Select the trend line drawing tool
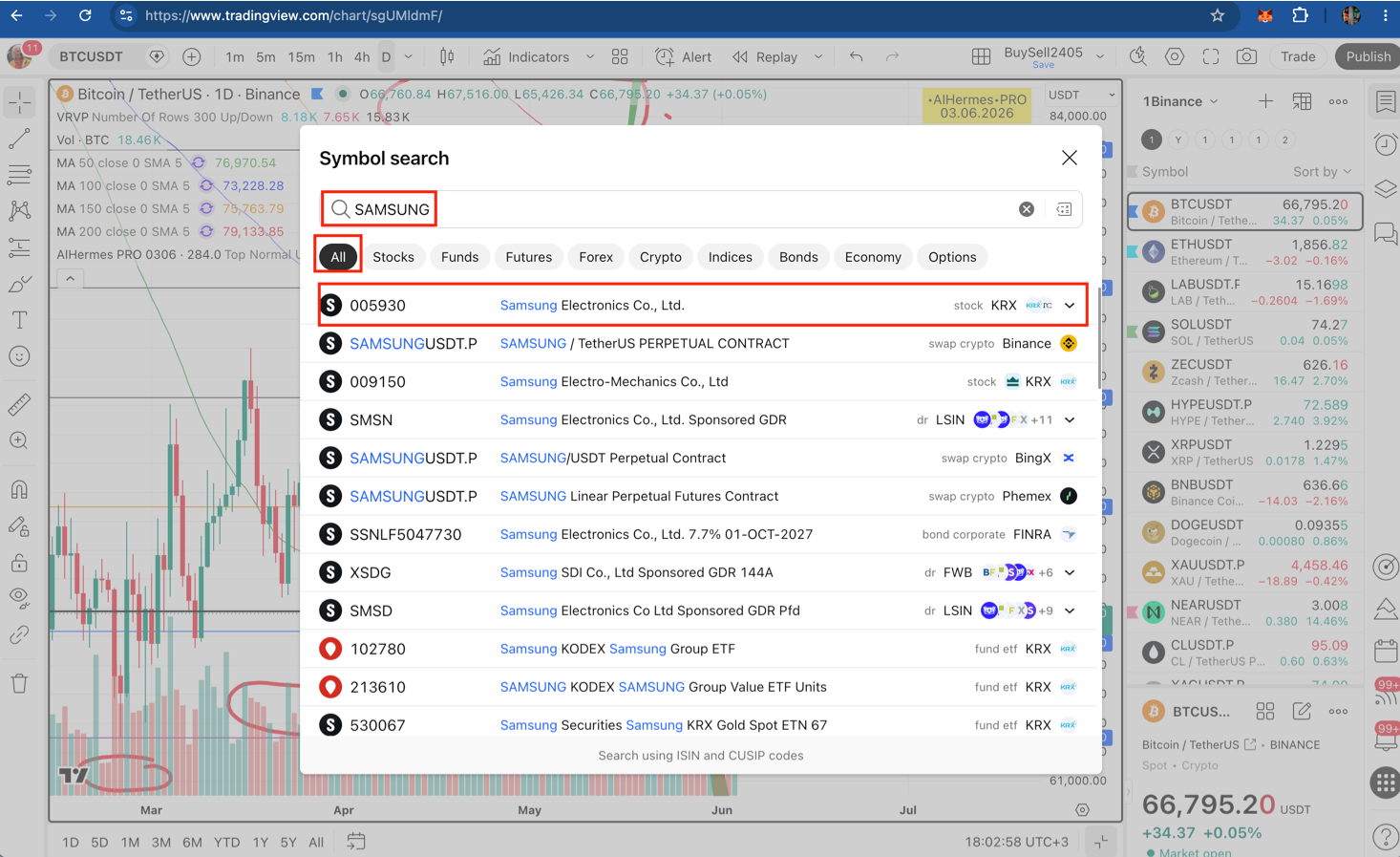This screenshot has height=857, width=1400. [x=19, y=139]
